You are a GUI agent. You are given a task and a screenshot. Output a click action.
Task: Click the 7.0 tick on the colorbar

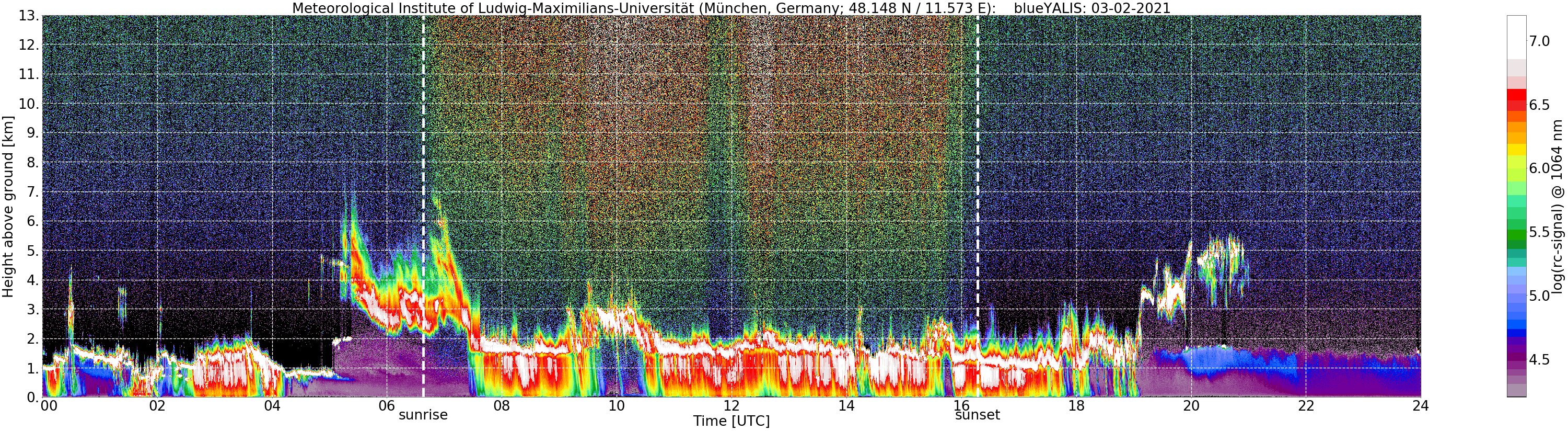coord(1539,41)
